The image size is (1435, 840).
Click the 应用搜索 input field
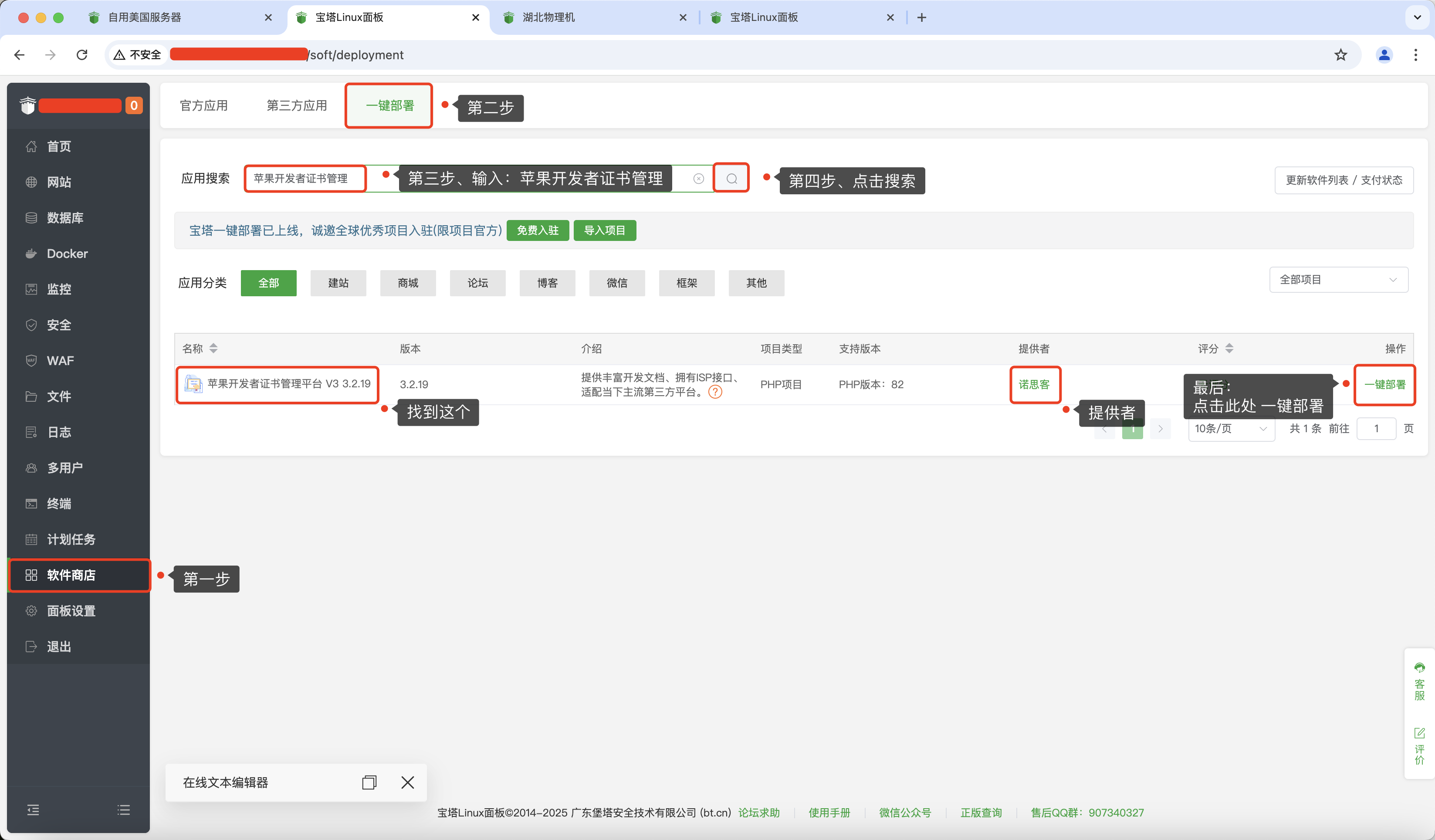[480, 179]
